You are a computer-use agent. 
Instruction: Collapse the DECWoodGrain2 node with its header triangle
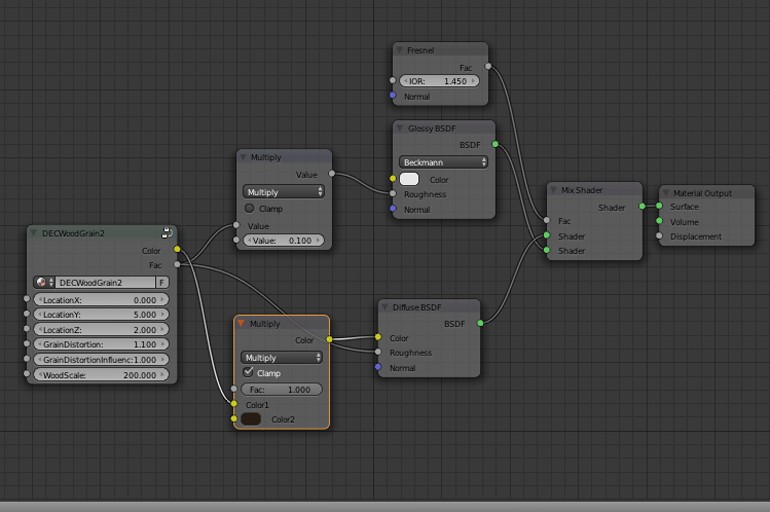pyautogui.click(x=34, y=233)
